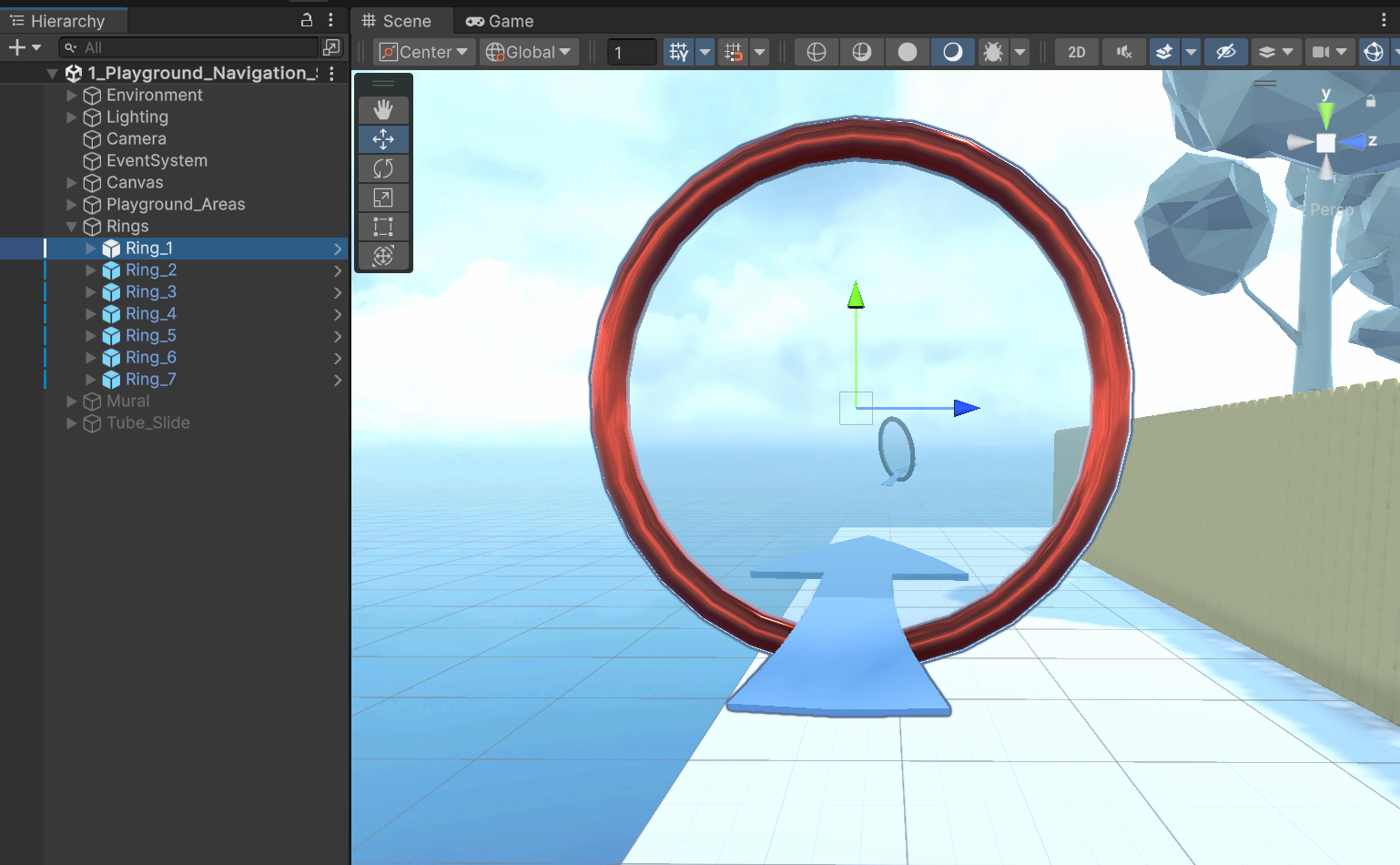
Task: Switch to the Game tab
Action: (500, 21)
